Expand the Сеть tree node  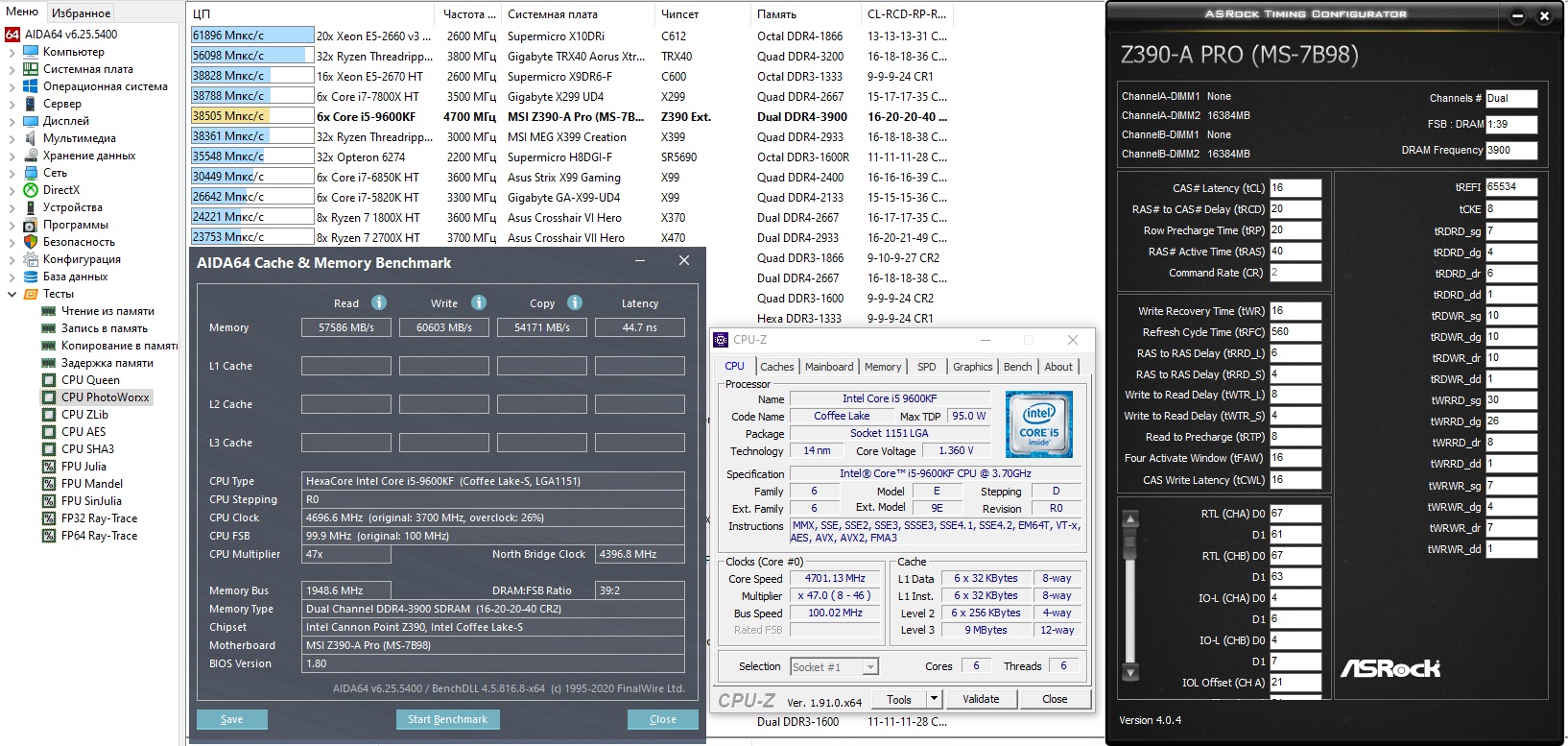[12, 173]
